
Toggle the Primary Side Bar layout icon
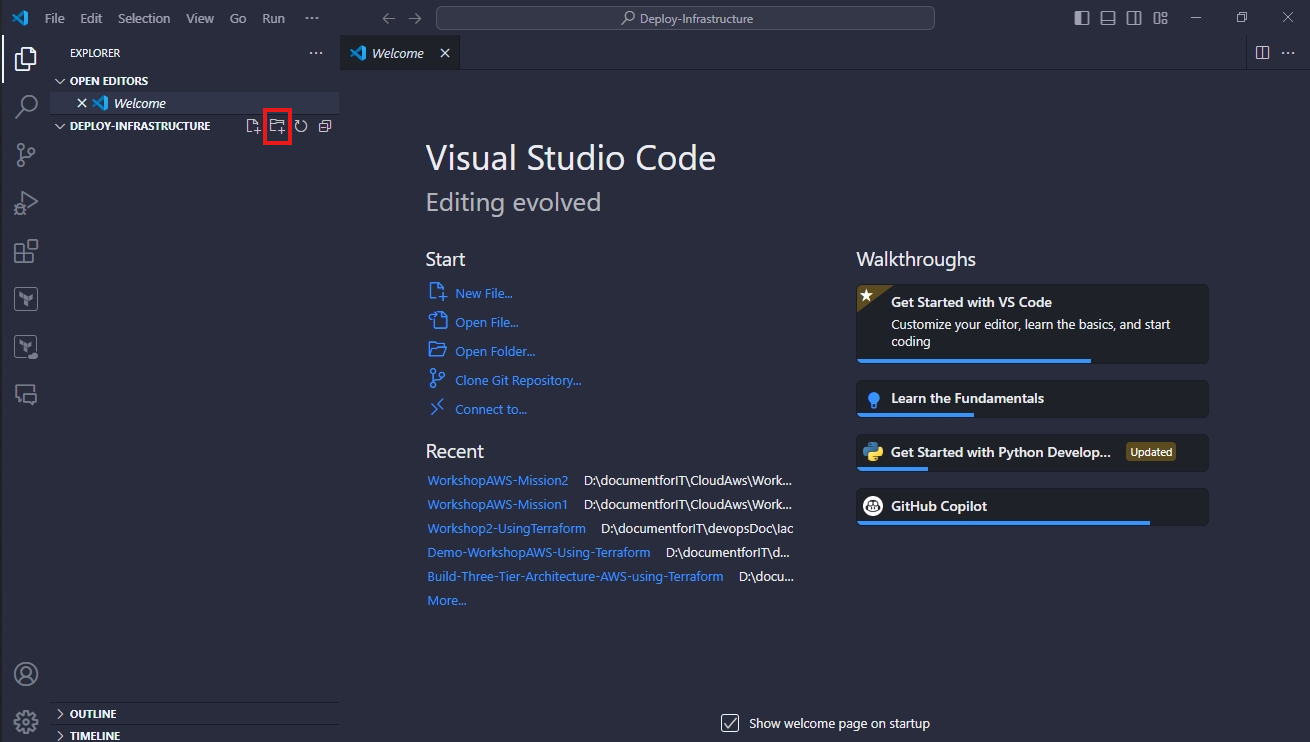(x=1082, y=18)
